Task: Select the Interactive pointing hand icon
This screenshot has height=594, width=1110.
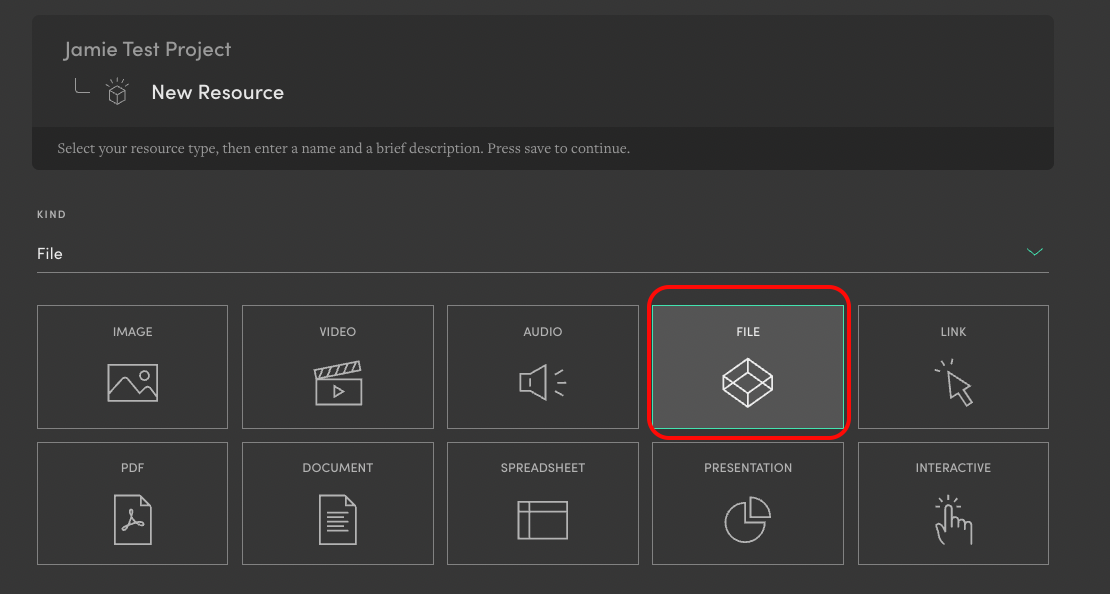Action: (952, 519)
